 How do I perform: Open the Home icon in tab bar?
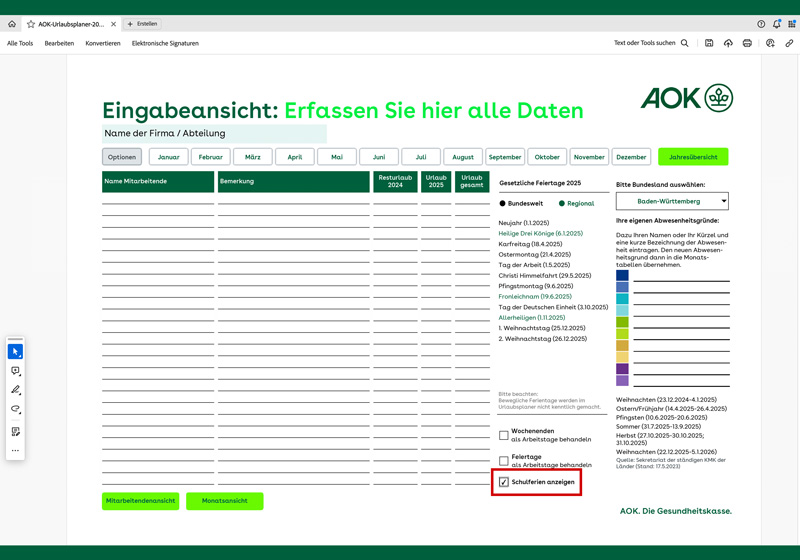[x=12, y=24]
